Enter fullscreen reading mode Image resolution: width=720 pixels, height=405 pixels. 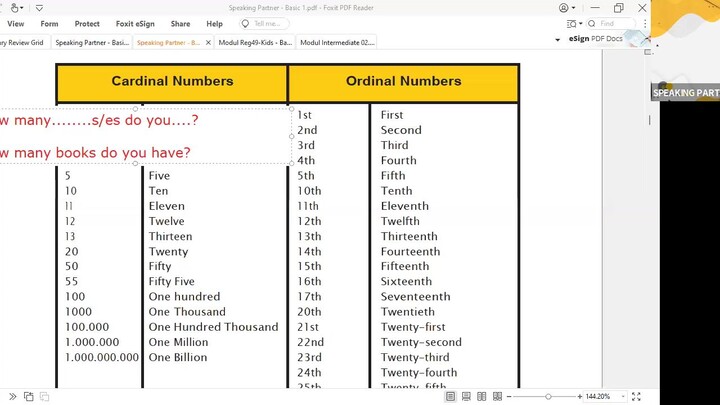click(636, 397)
